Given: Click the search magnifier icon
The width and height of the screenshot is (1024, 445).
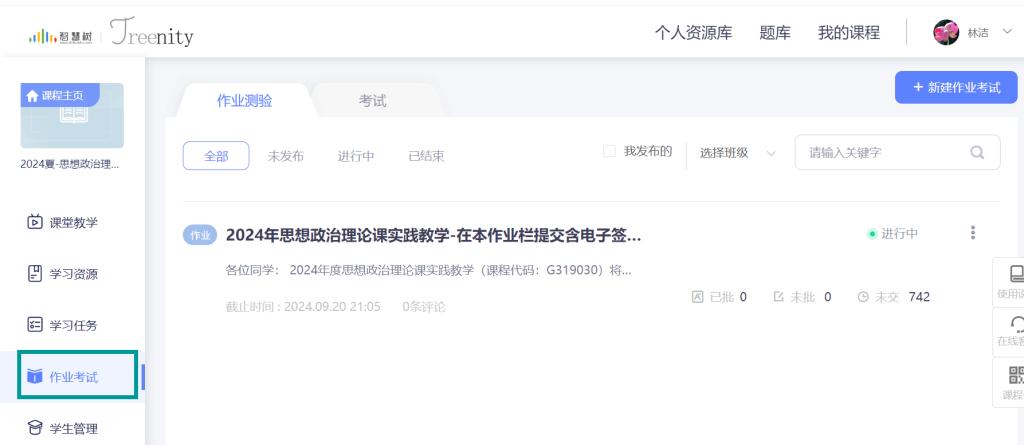Looking at the screenshot, I should [977, 153].
